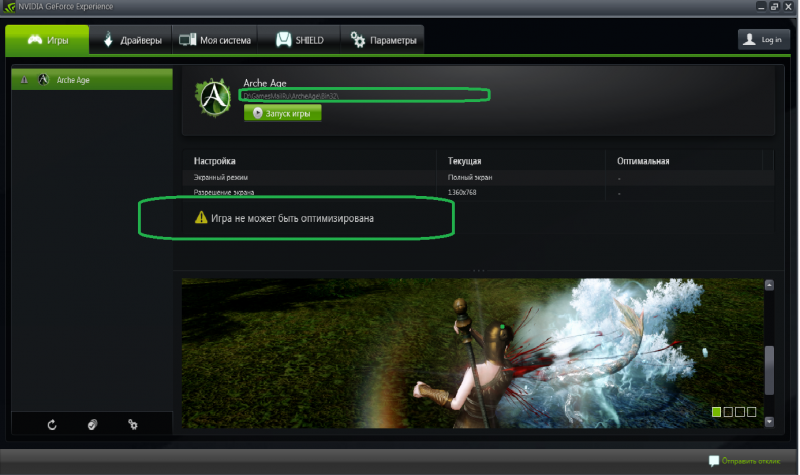
Task: Click the vertical scrollbar thumb of the screenshot panel
Action: [769, 370]
